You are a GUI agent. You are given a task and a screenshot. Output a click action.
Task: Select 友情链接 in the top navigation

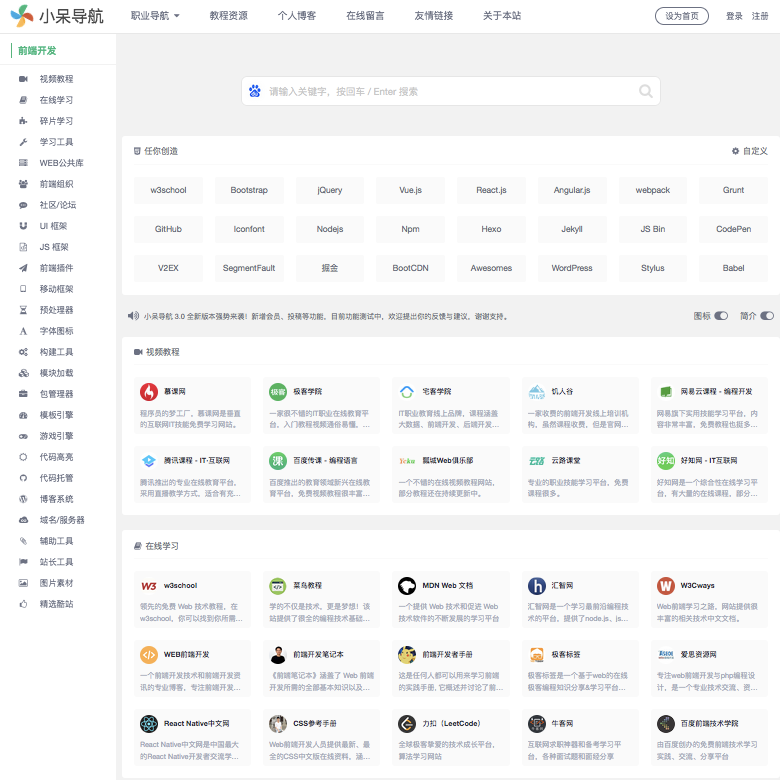(x=434, y=16)
